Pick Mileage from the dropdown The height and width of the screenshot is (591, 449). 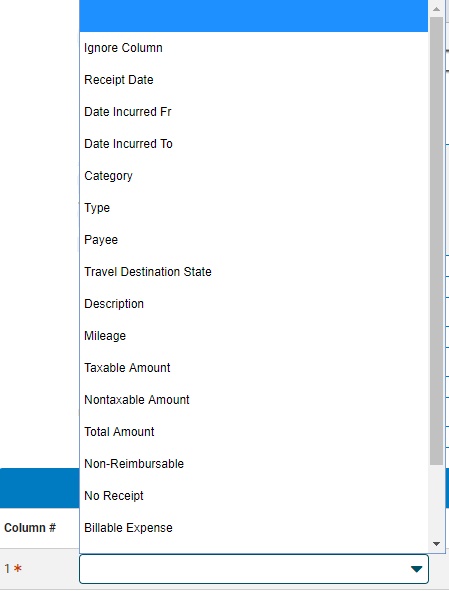click(x=254, y=336)
